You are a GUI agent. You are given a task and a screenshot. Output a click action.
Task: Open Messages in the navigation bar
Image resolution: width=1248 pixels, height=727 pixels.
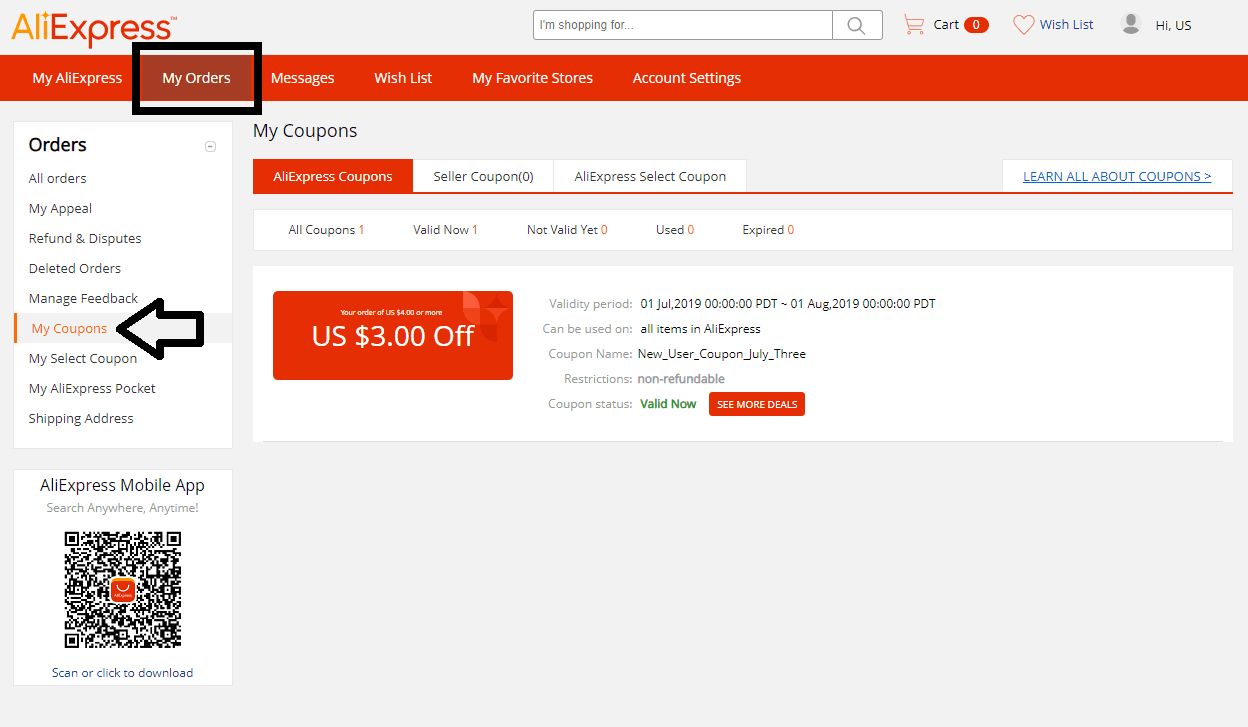coord(302,78)
